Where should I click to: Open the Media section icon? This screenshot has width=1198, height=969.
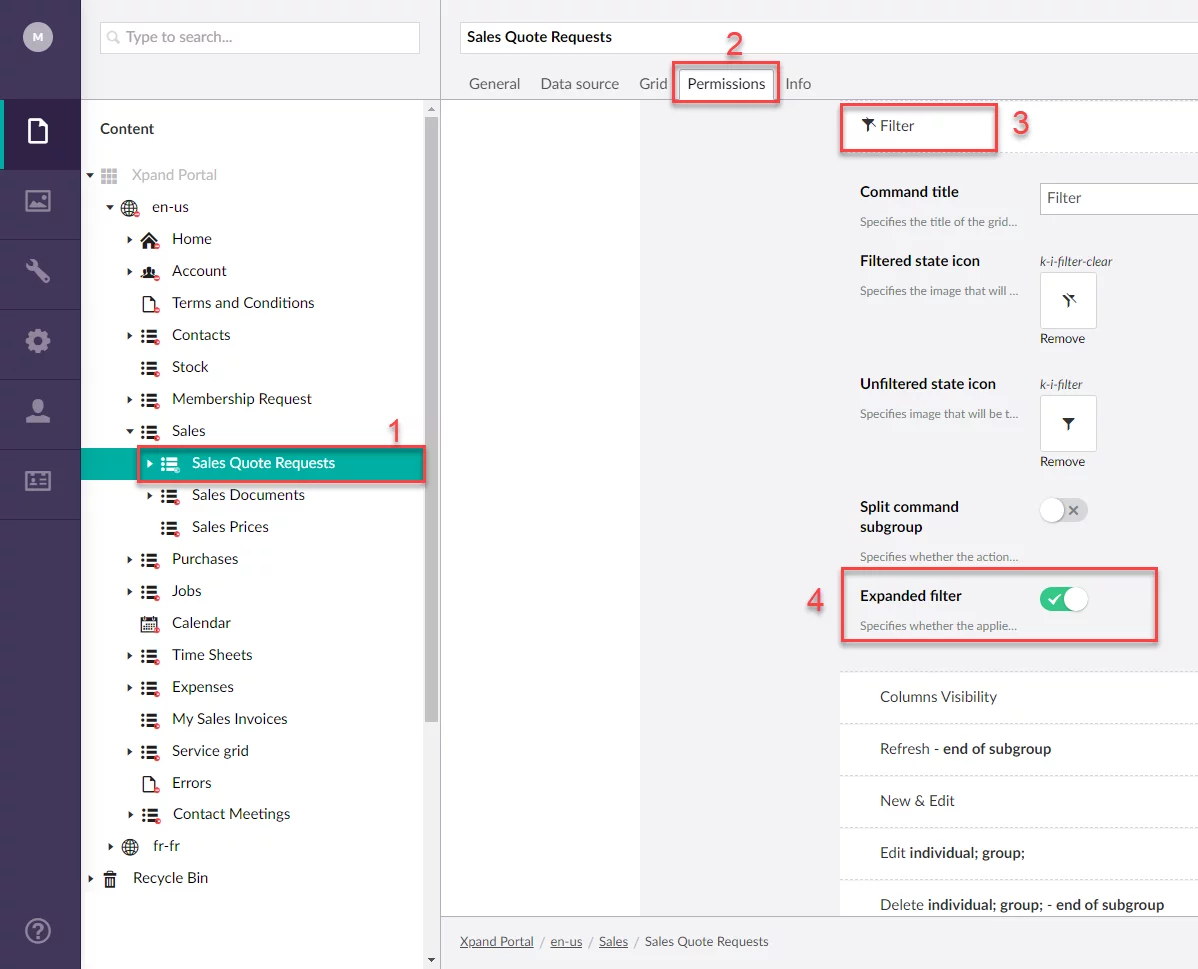tap(38, 201)
